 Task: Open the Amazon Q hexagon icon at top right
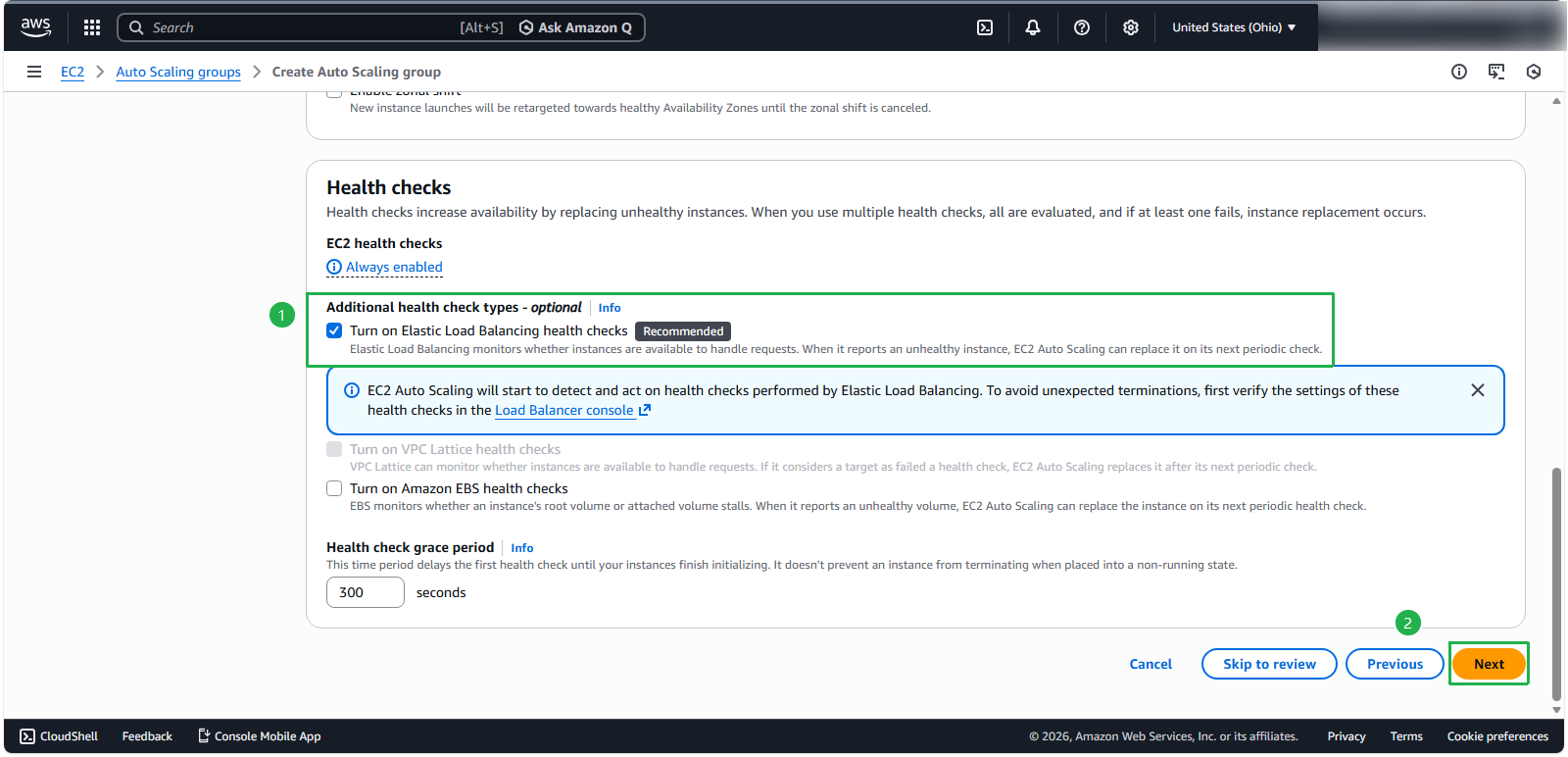click(1534, 72)
